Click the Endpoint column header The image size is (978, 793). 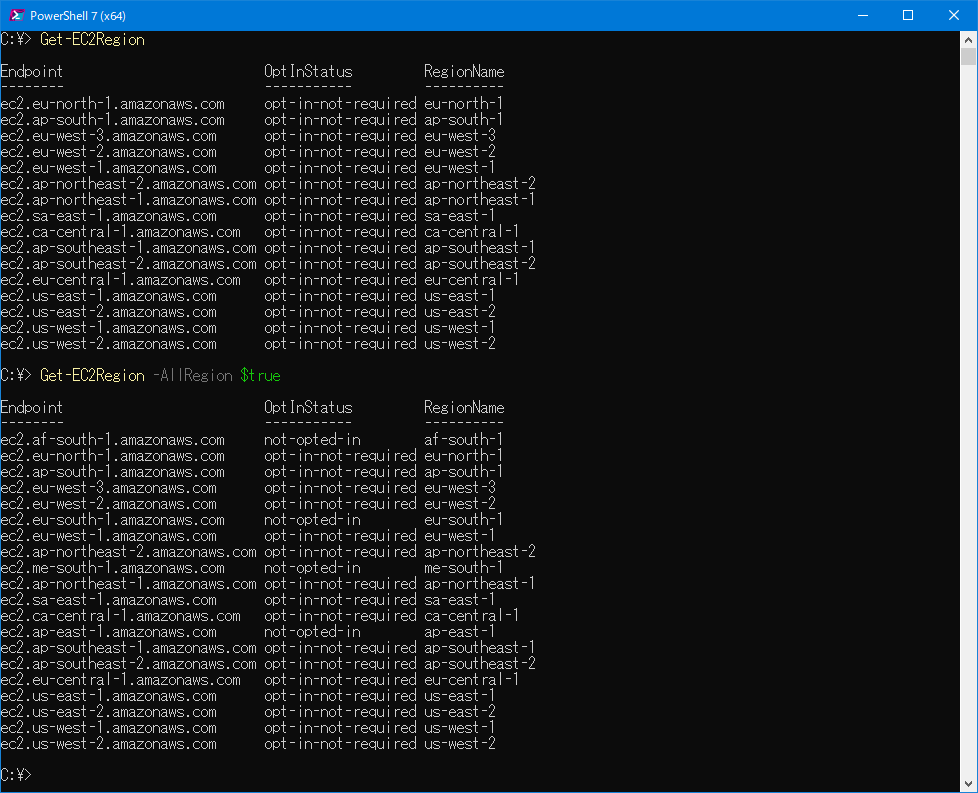31,71
